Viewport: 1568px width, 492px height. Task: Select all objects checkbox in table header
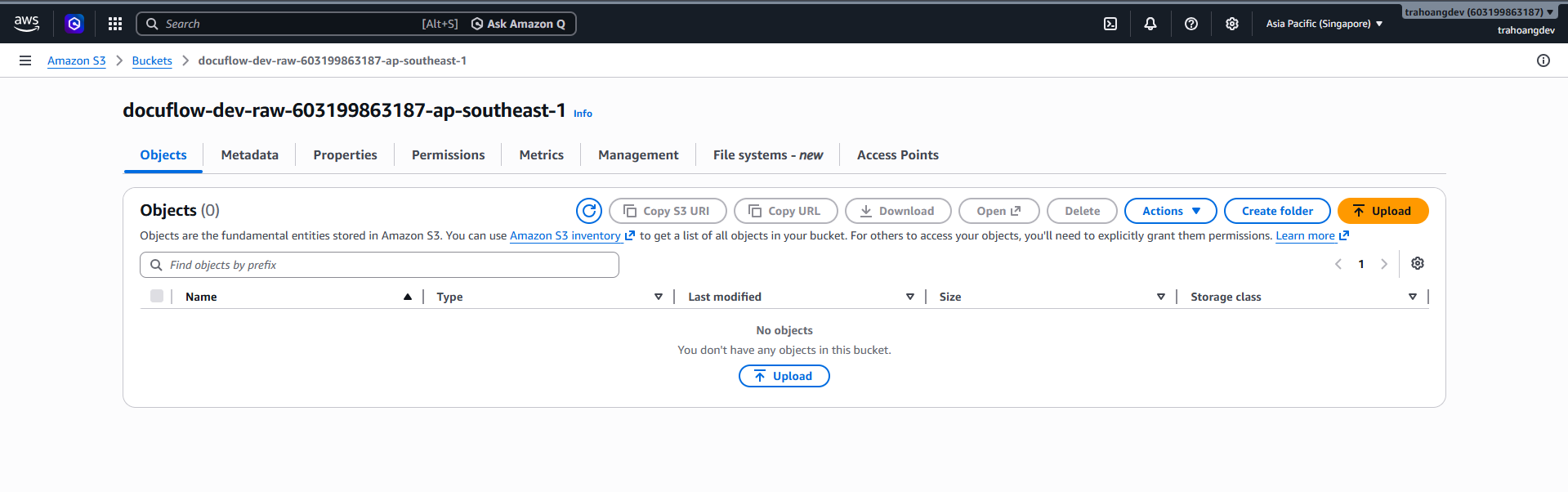157,296
